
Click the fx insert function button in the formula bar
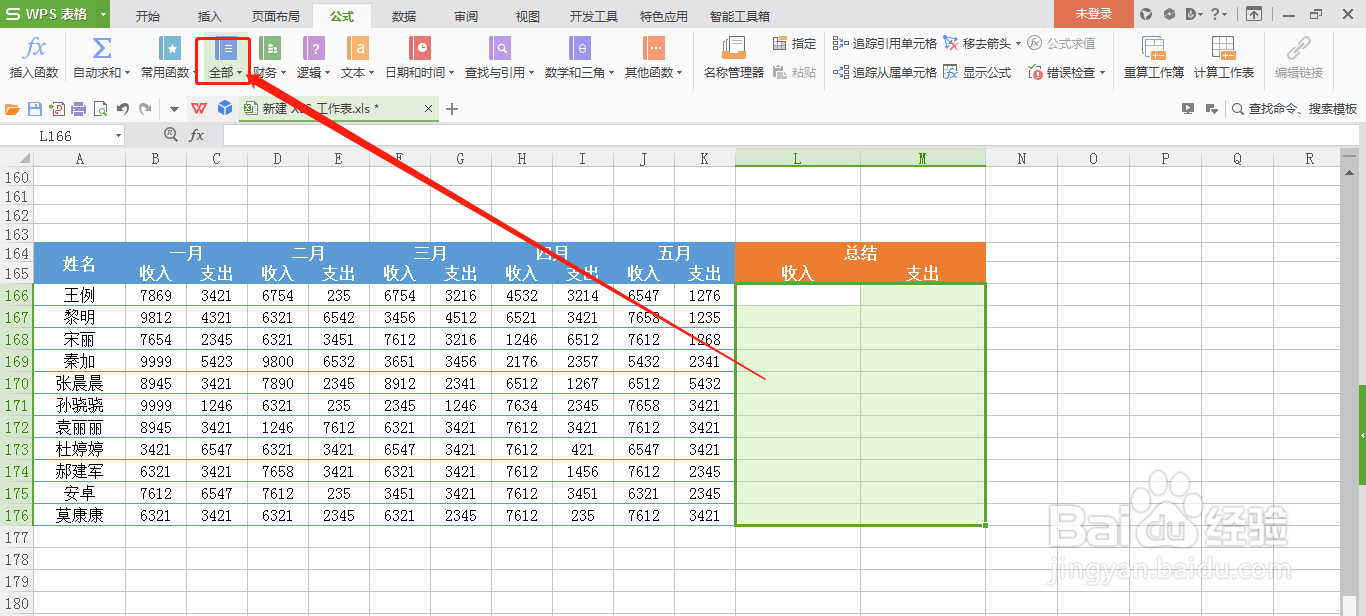pos(197,135)
